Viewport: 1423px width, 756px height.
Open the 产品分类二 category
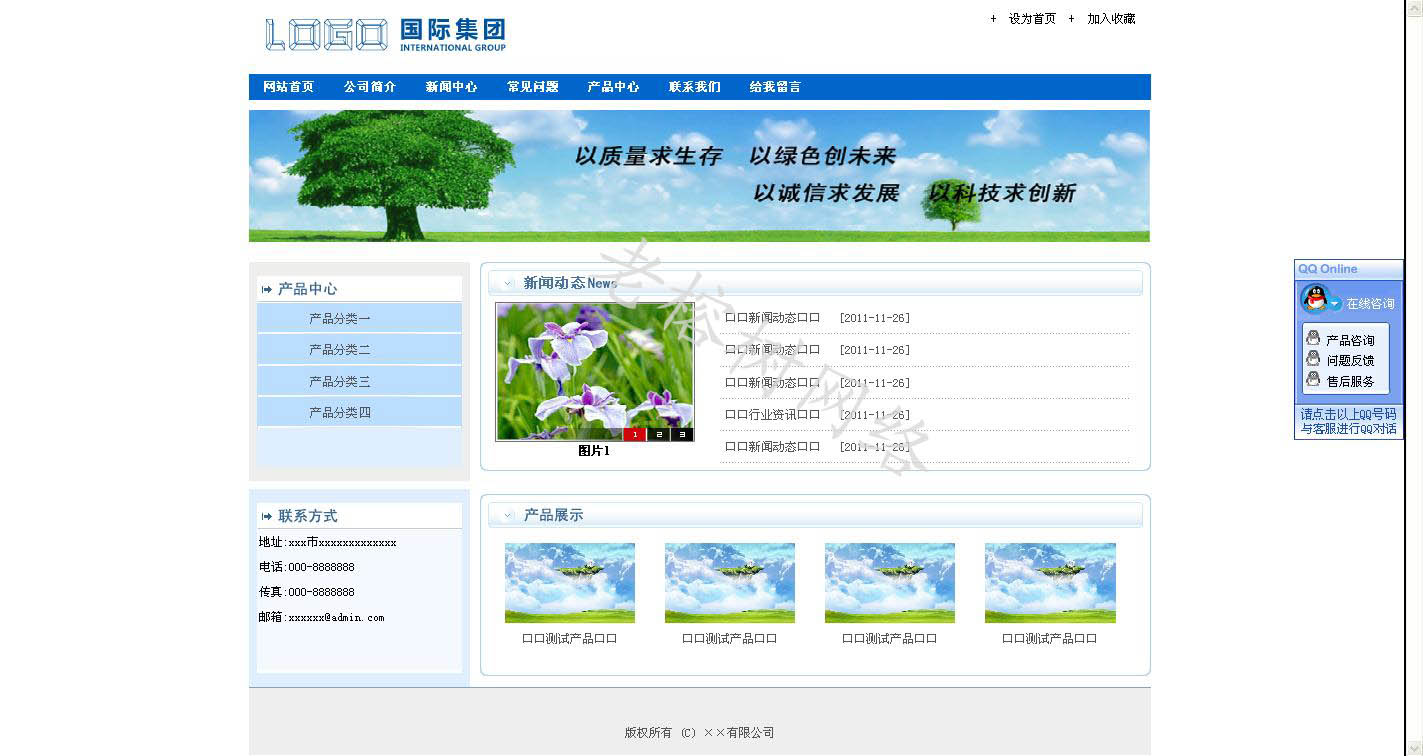coord(359,349)
